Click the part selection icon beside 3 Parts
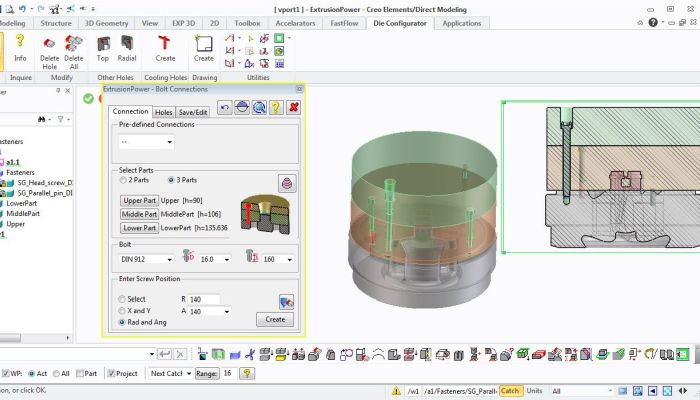 (287, 183)
